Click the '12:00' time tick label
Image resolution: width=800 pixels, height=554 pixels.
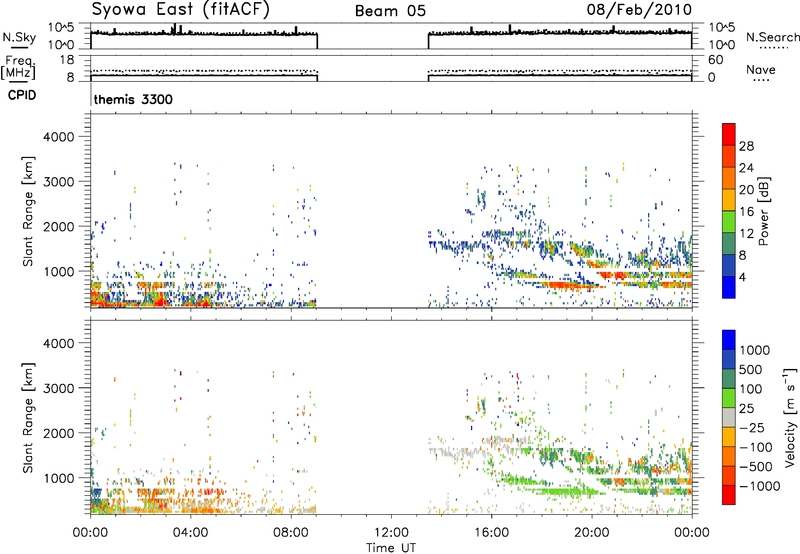(x=391, y=533)
